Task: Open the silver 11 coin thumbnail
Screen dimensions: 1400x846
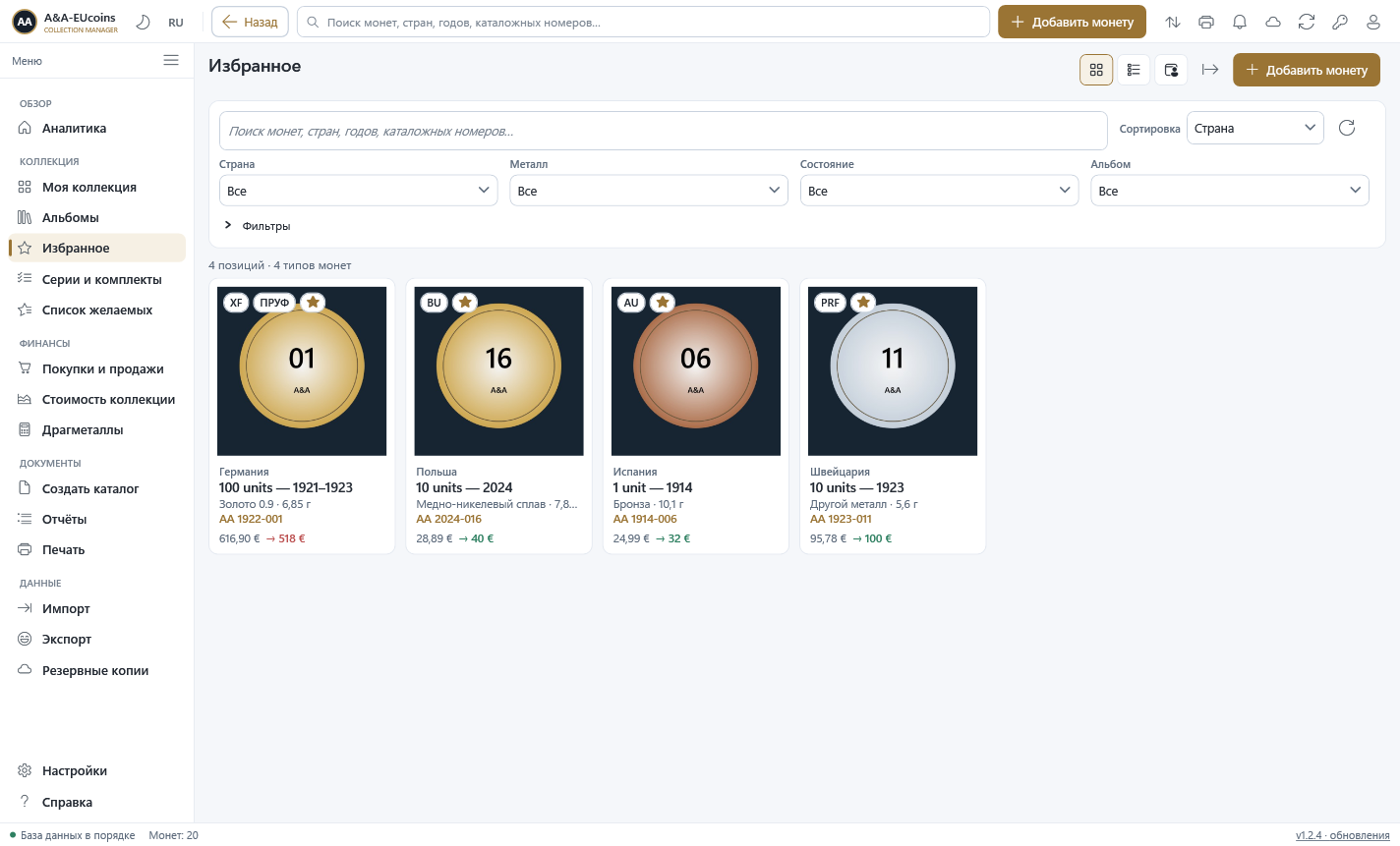Action: click(893, 371)
